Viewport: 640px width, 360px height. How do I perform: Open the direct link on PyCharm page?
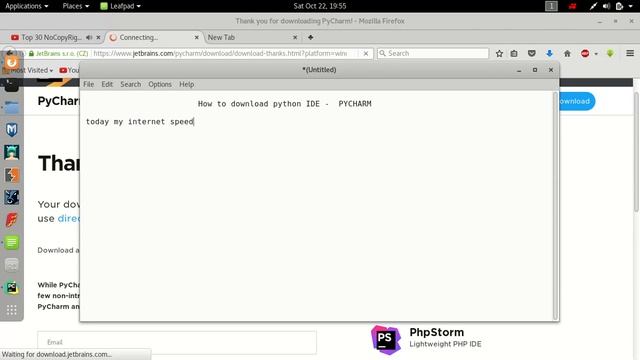pos(69,218)
